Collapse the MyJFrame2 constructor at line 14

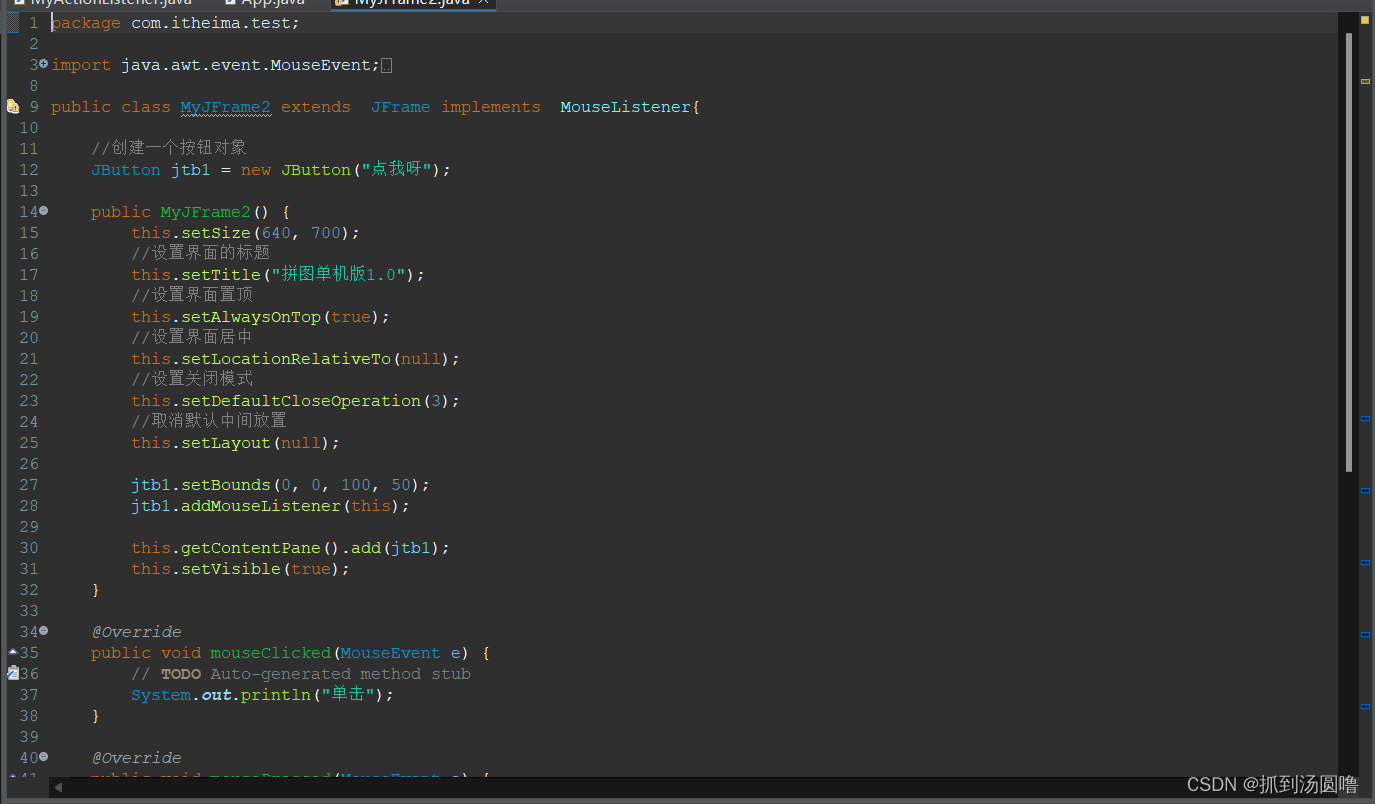click(x=43, y=211)
